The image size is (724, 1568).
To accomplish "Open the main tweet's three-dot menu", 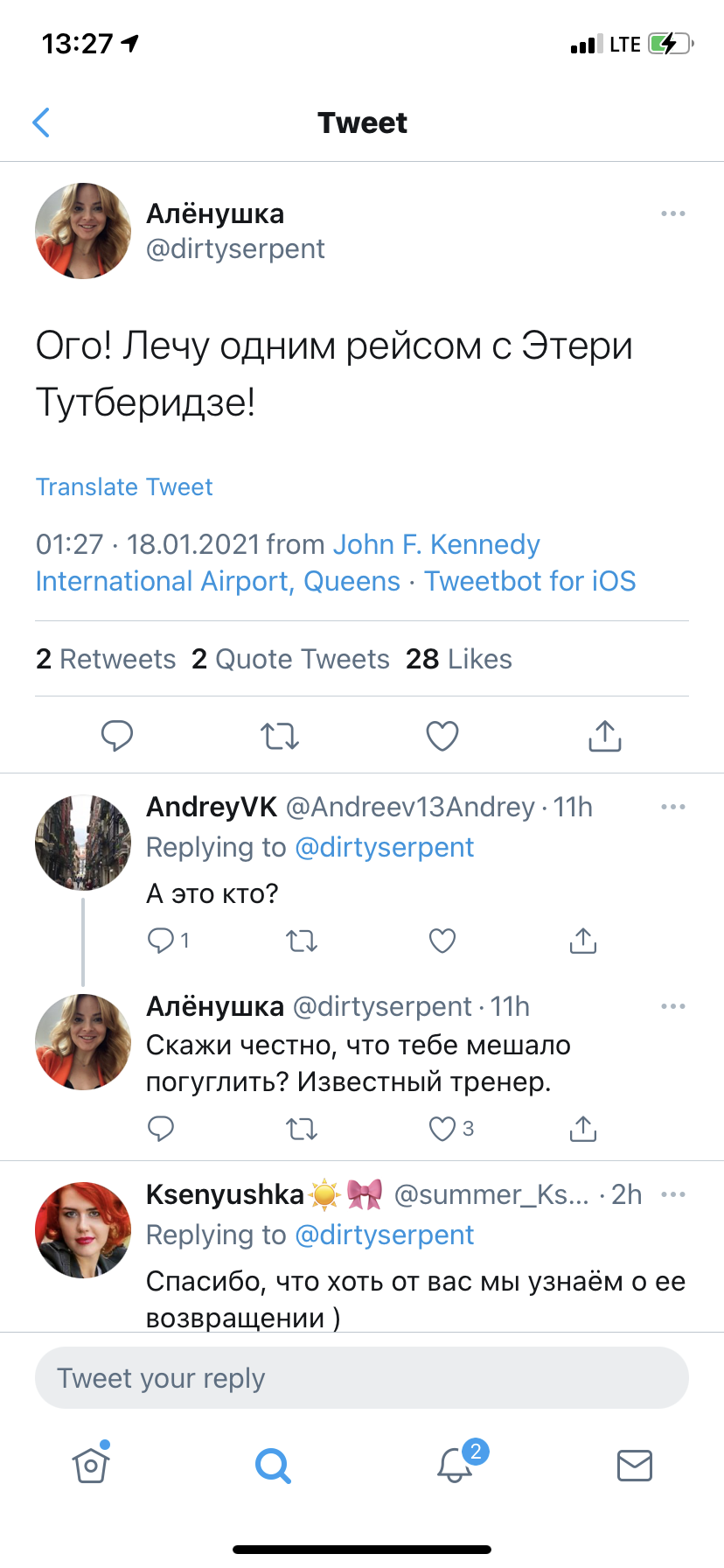I will [672, 213].
